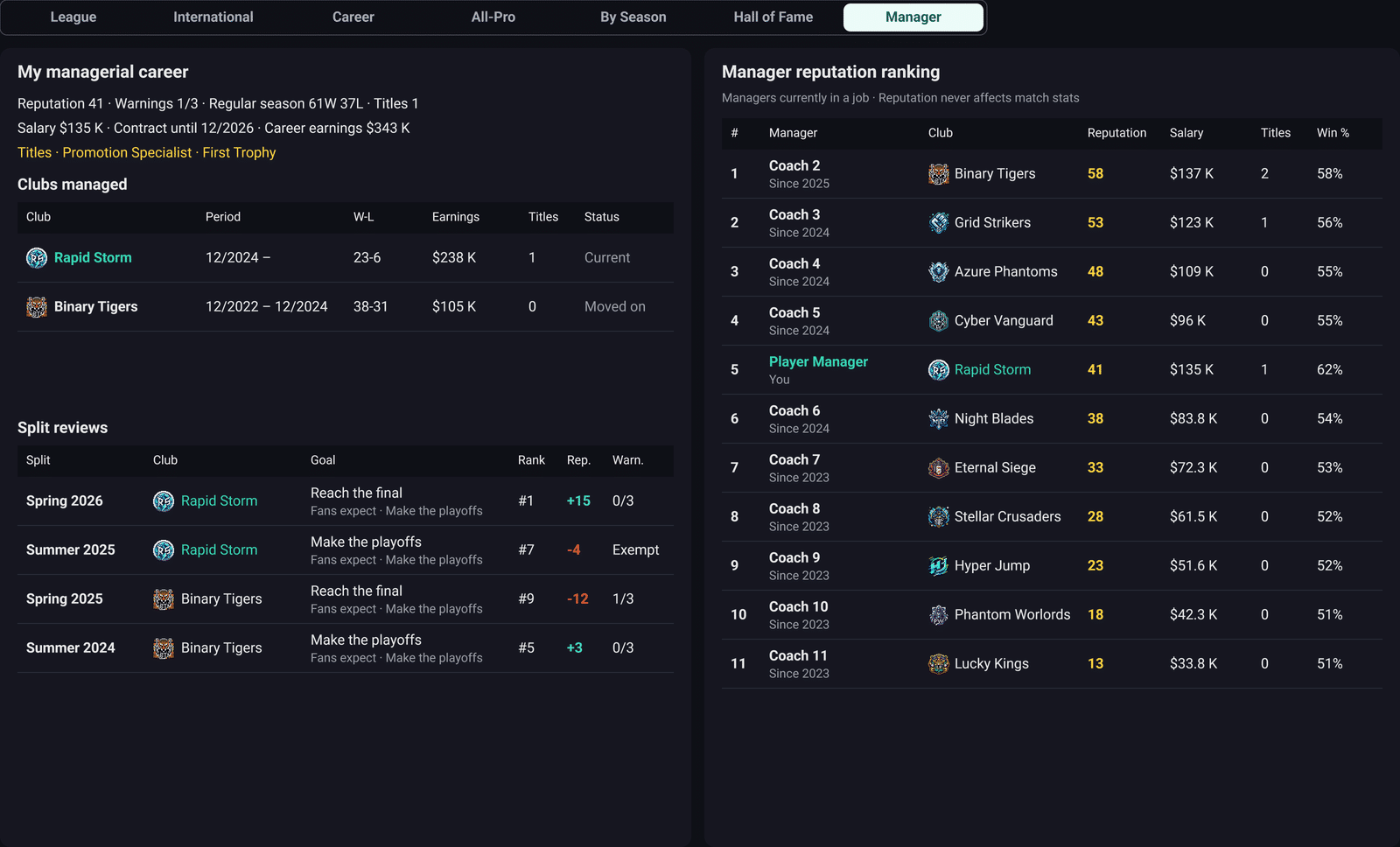Click the Promotion Specialist title text
Viewport: 1400px width, 847px height.
[127, 152]
